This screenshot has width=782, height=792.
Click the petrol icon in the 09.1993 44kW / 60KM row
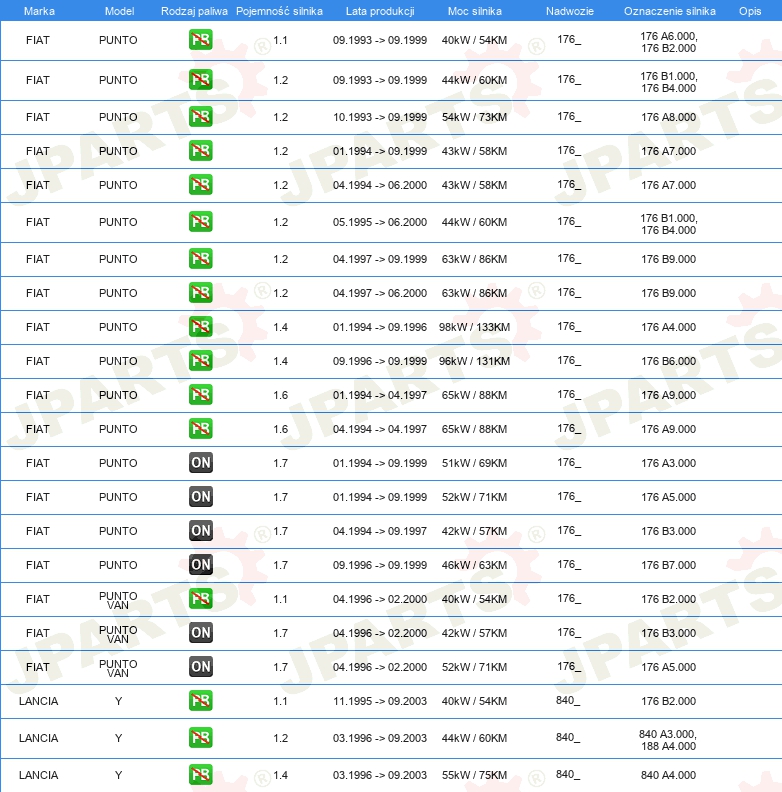click(x=201, y=80)
